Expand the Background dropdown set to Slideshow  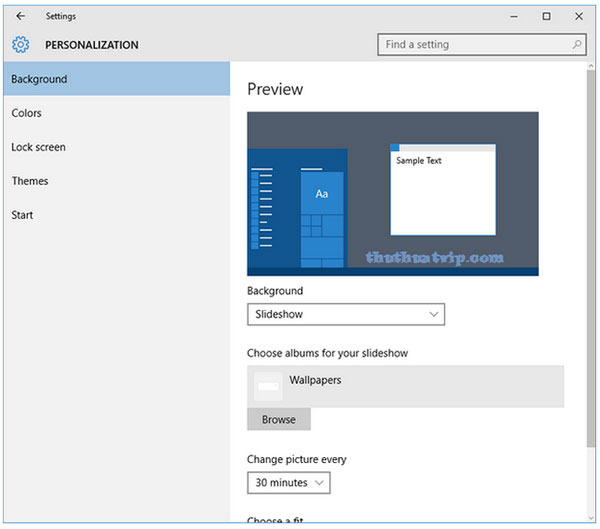tap(345, 314)
